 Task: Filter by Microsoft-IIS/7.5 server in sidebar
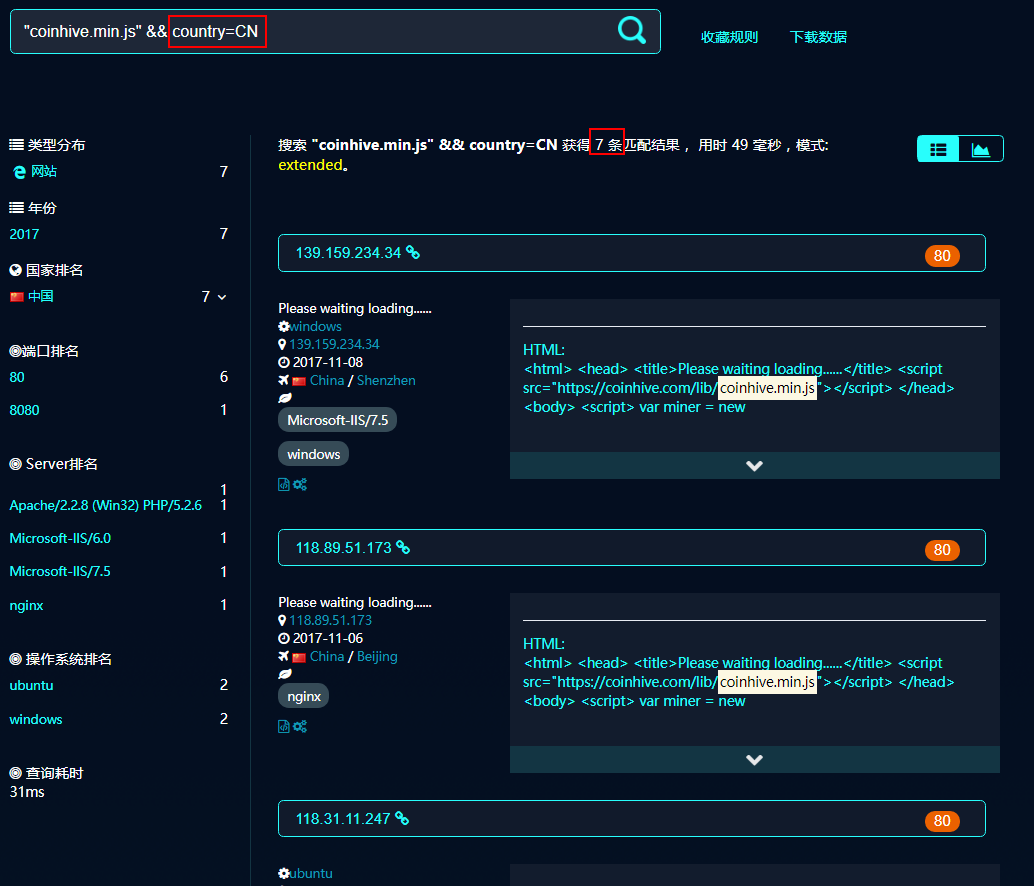point(60,571)
